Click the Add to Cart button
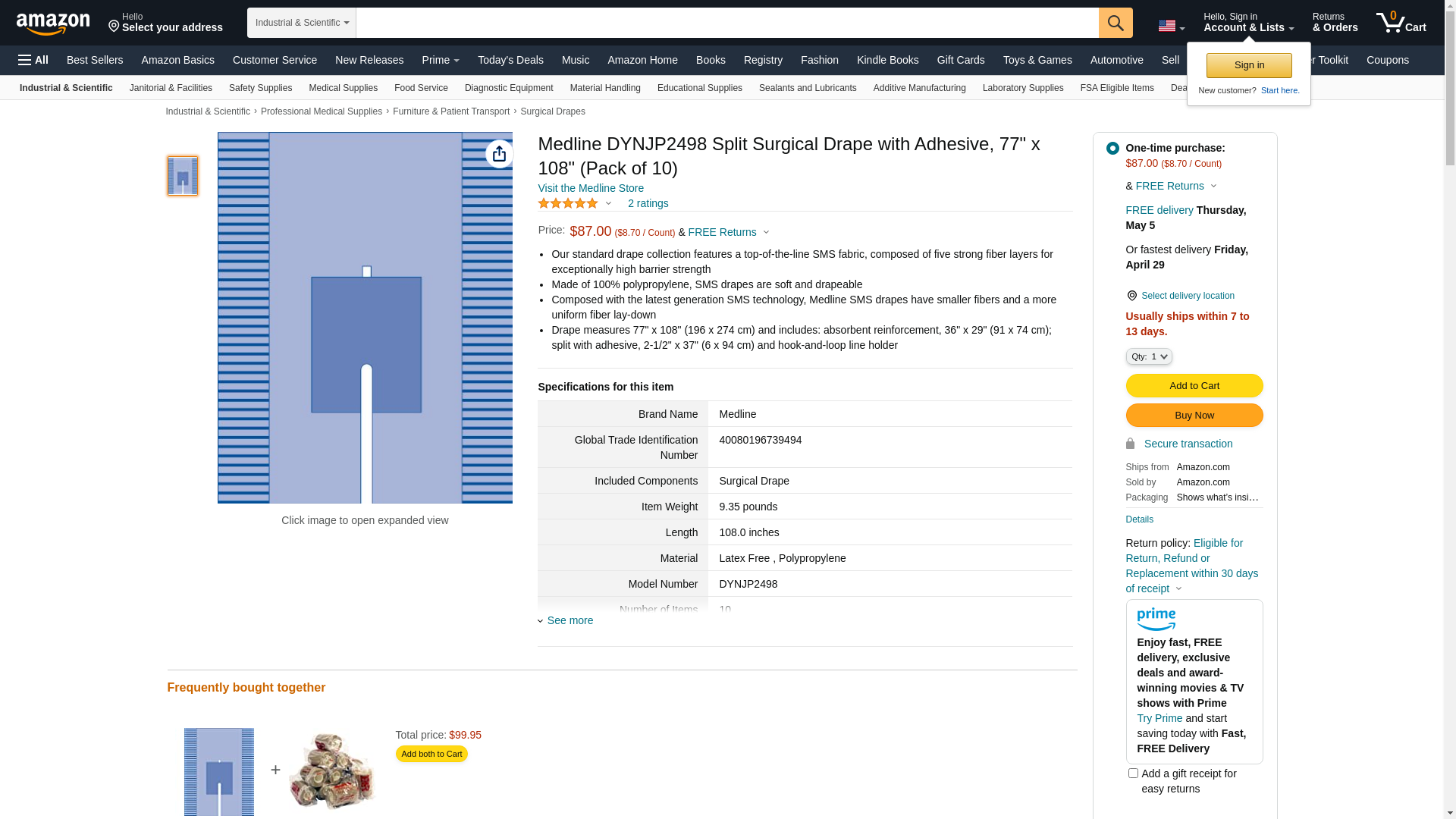The image size is (1456, 819). (1194, 386)
